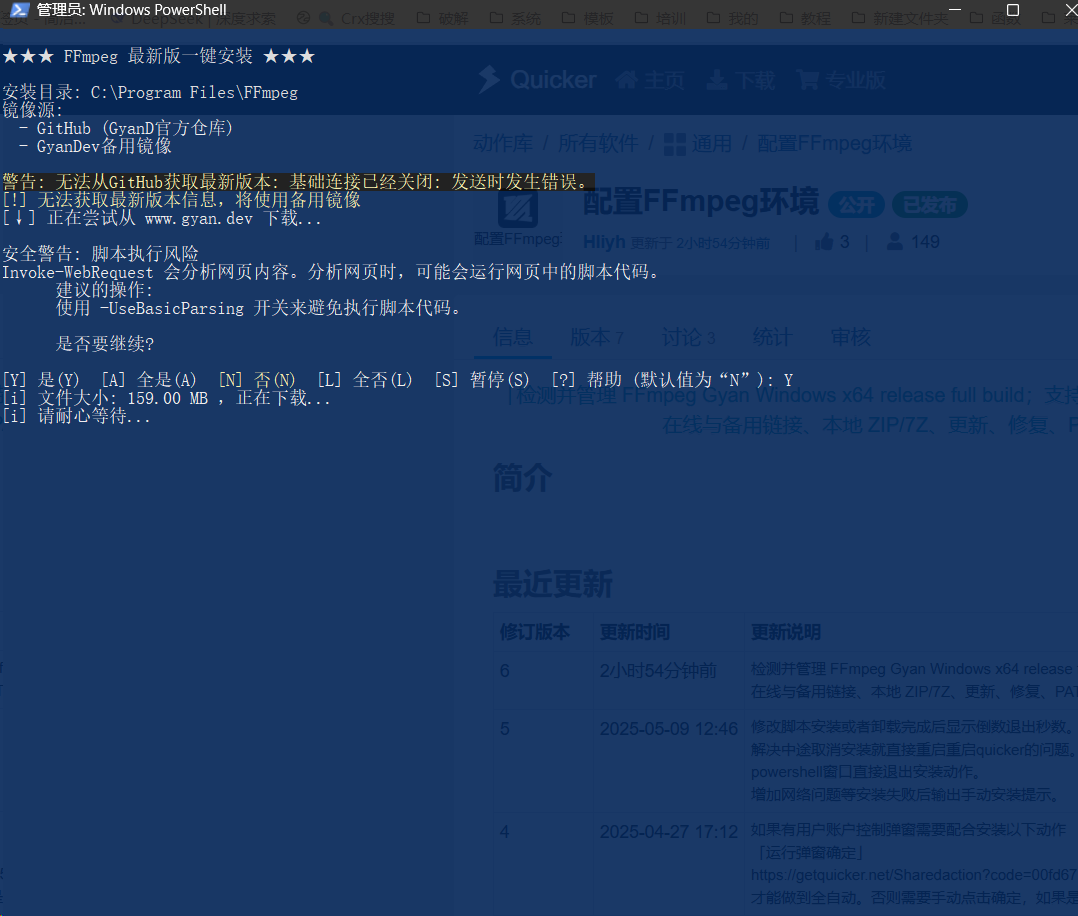Open the 新建文件夹 bookmark folder in the browser
This screenshot has height=916, width=1078.
900,19
